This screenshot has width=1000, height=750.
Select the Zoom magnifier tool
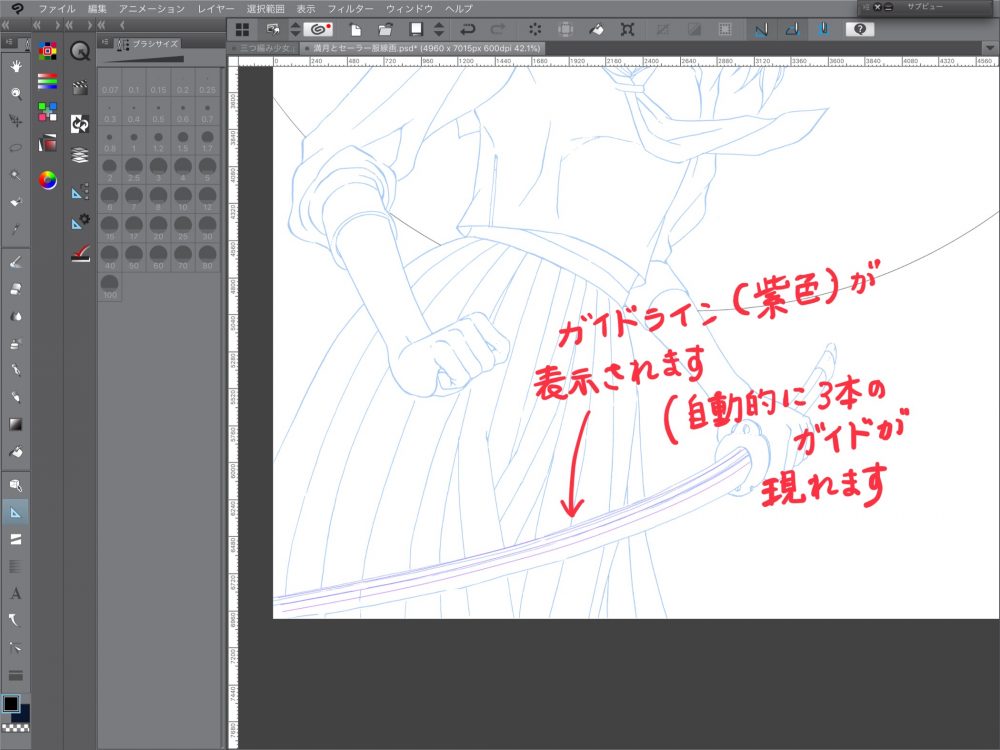click(16, 93)
